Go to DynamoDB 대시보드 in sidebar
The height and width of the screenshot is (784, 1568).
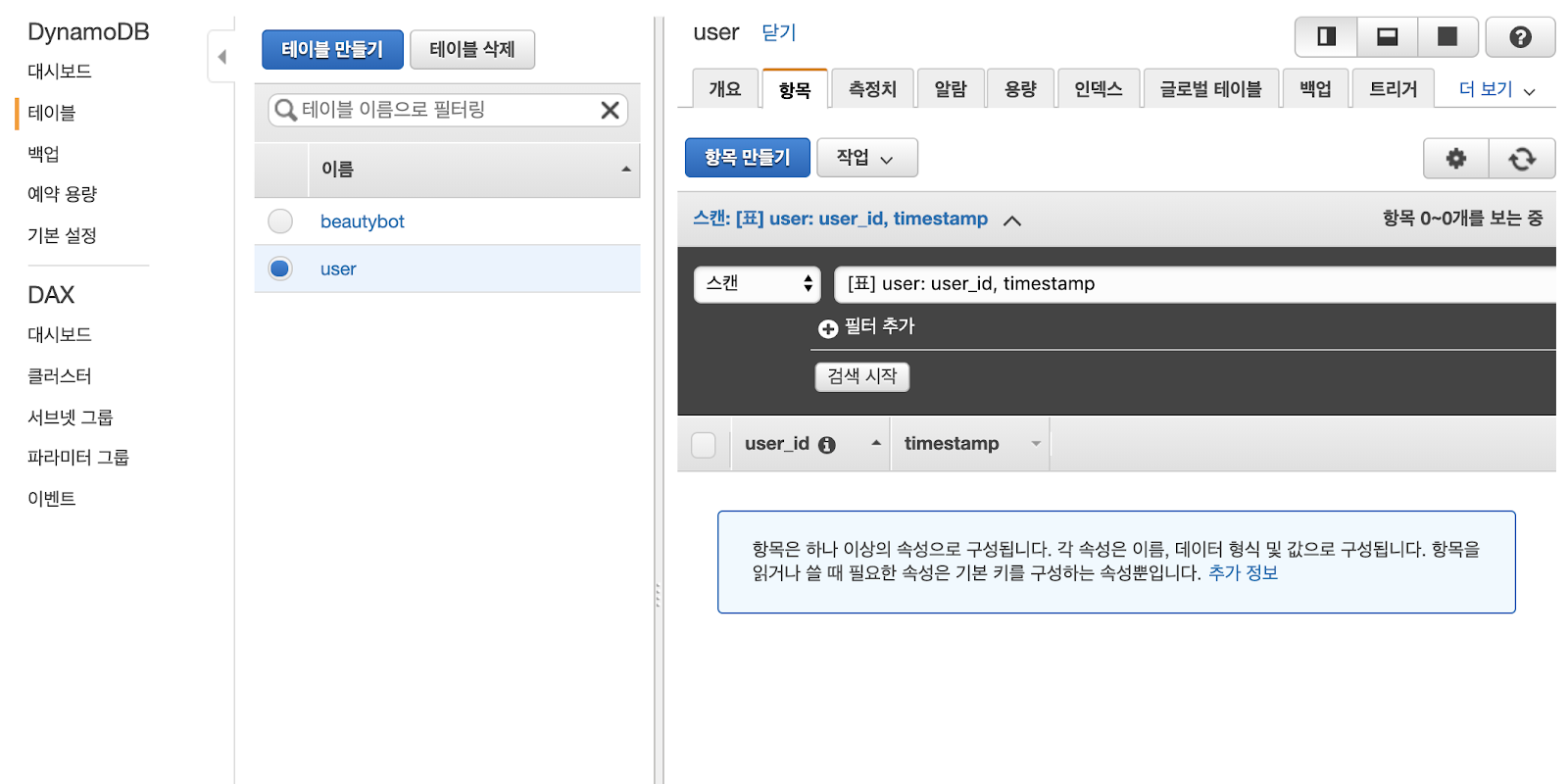[60, 72]
